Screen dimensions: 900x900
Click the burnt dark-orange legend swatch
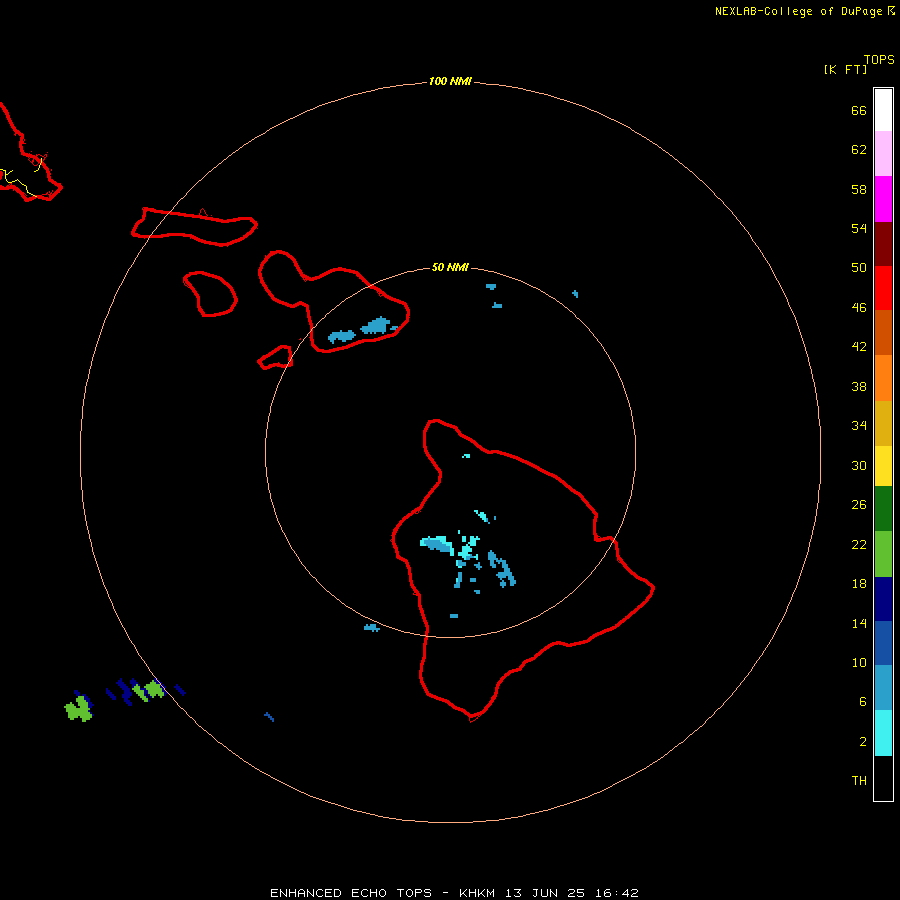pyautogui.click(x=883, y=333)
